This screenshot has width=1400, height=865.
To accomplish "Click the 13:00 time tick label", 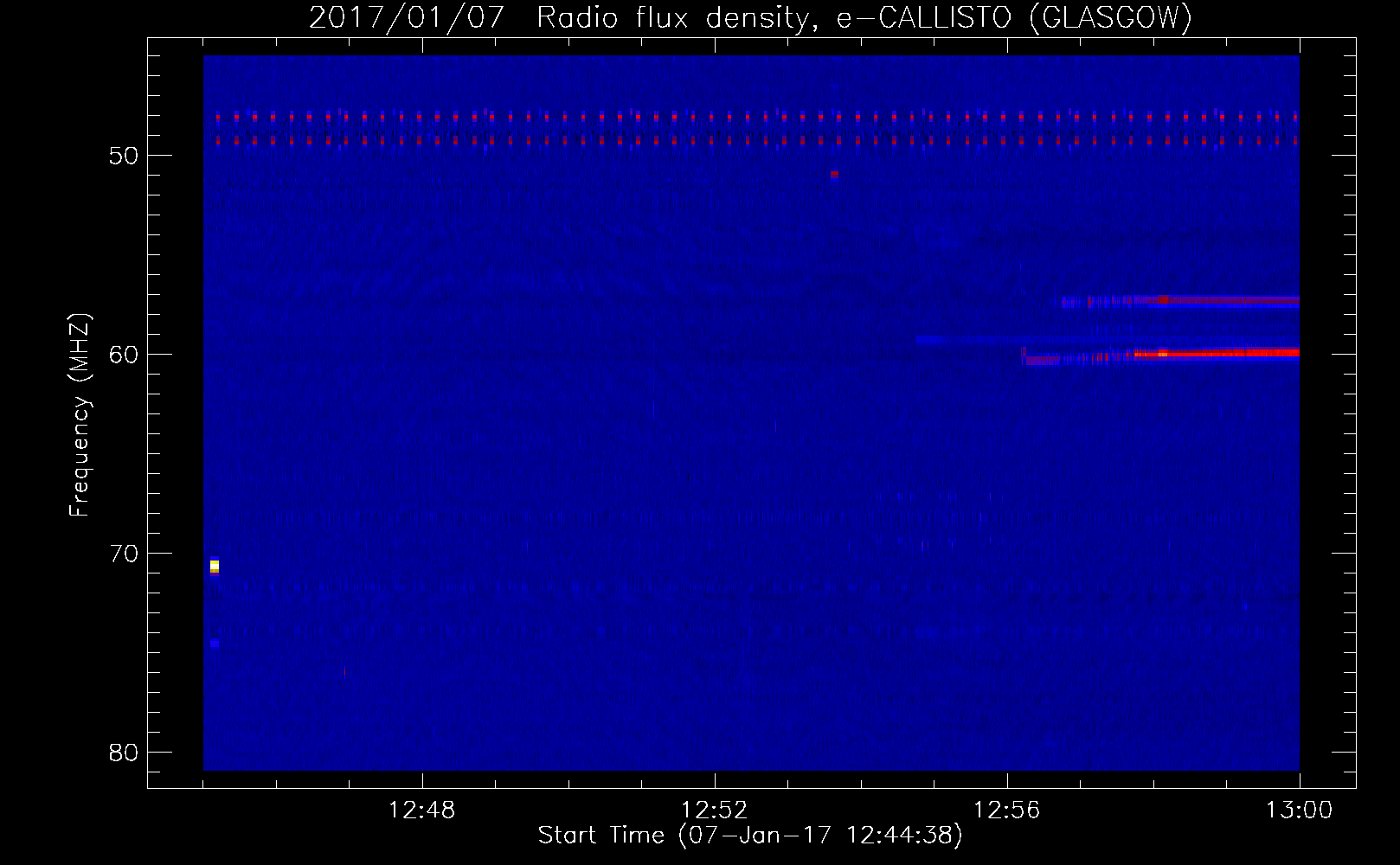I will [1300, 811].
